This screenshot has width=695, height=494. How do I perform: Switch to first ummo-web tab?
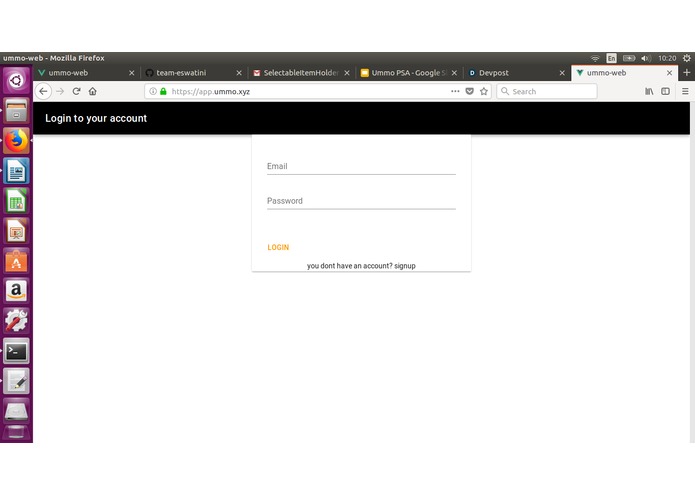click(x=86, y=73)
